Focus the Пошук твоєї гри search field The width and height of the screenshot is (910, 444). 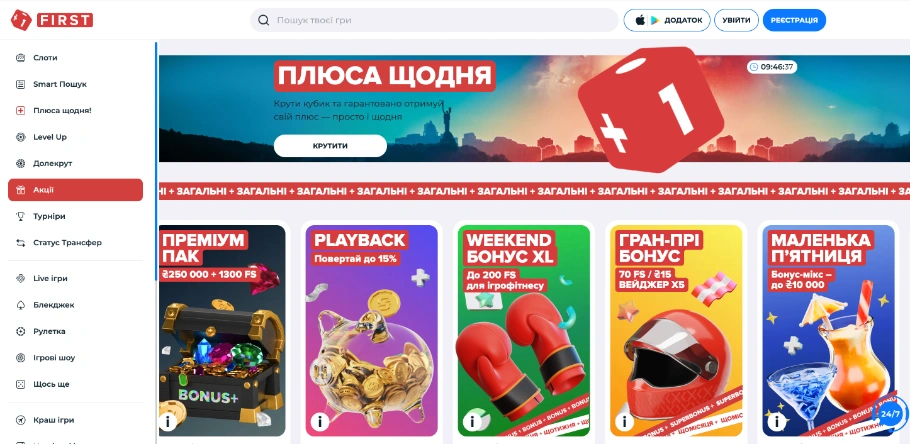coord(434,20)
